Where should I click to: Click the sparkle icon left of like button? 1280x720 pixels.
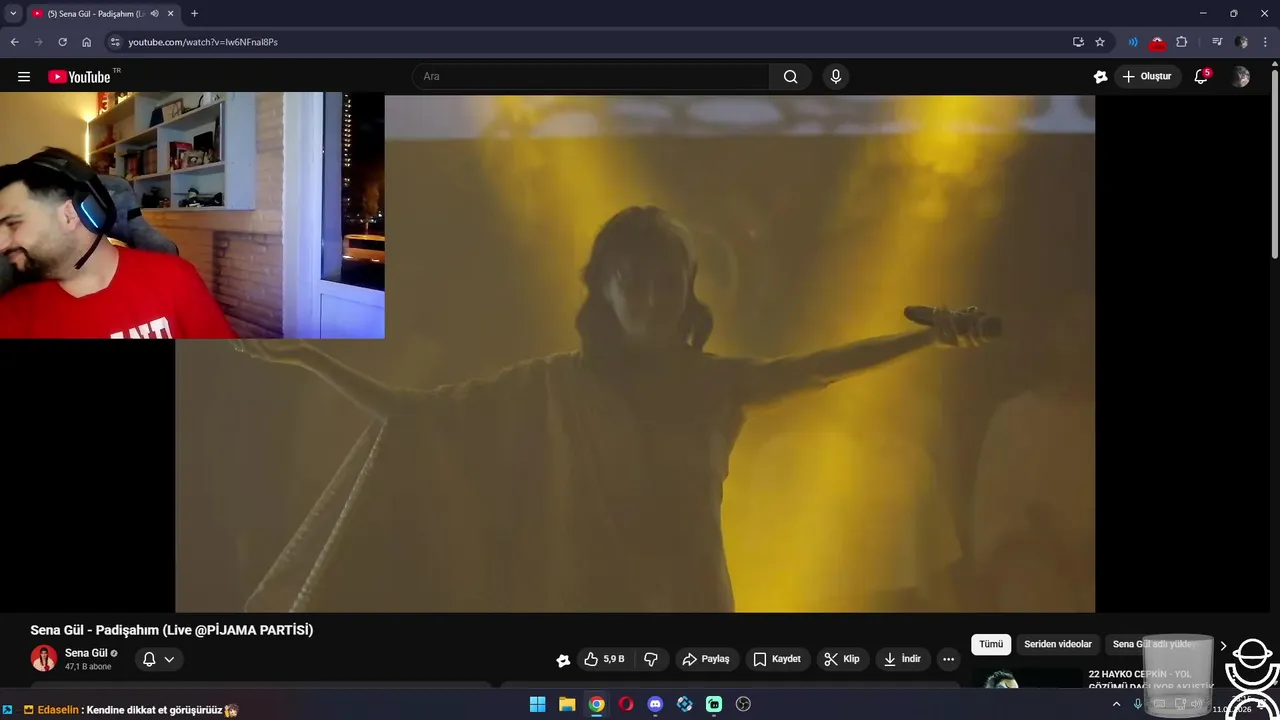[563, 660]
